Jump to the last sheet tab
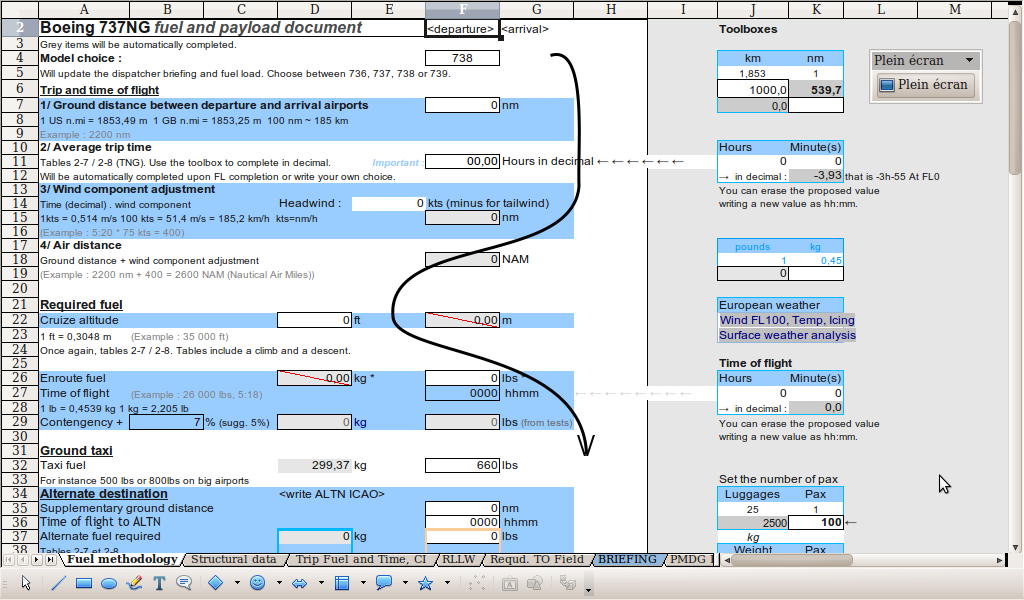This screenshot has width=1024, height=600. 50,560
